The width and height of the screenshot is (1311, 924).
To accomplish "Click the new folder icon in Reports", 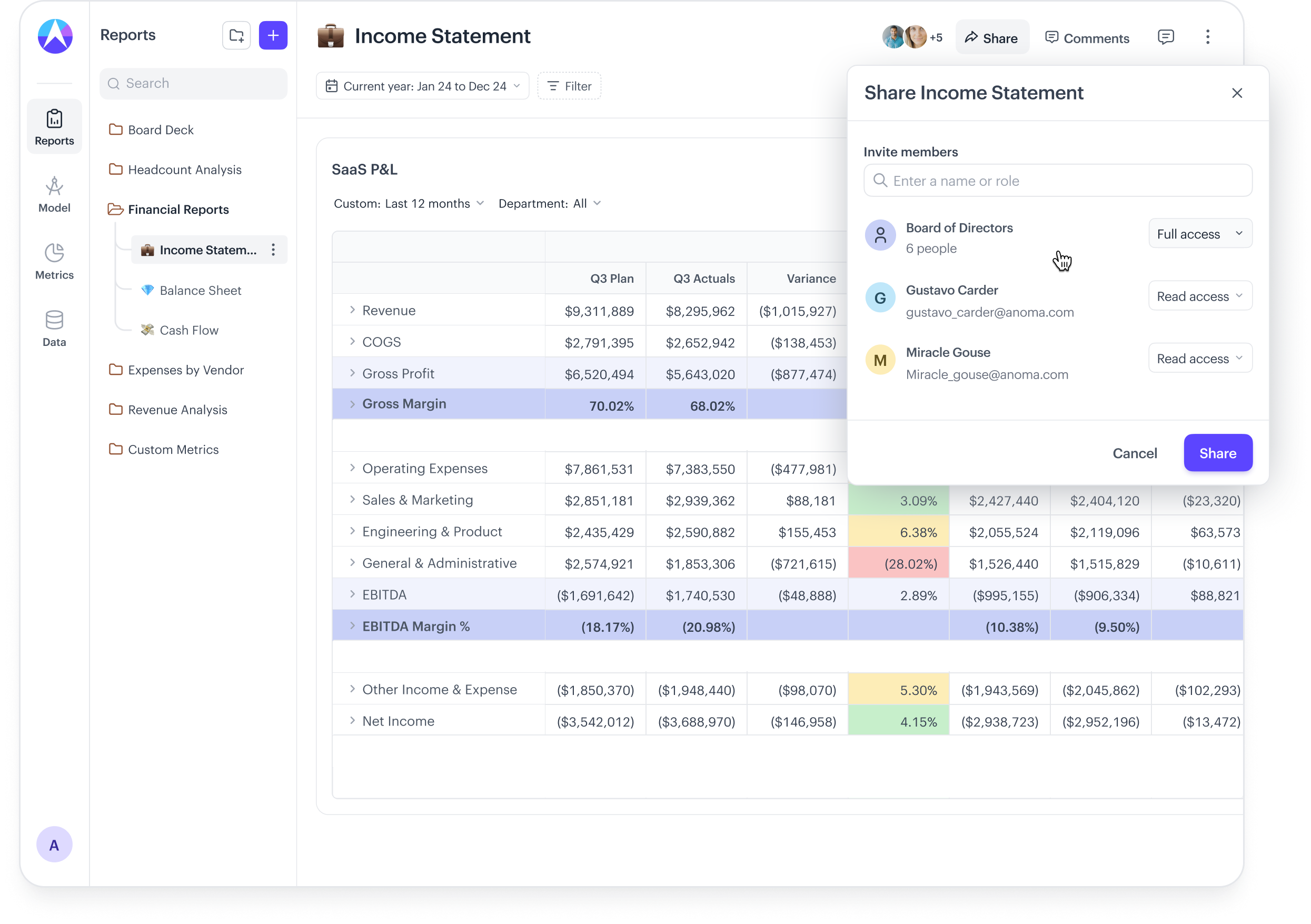I will coord(236,36).
